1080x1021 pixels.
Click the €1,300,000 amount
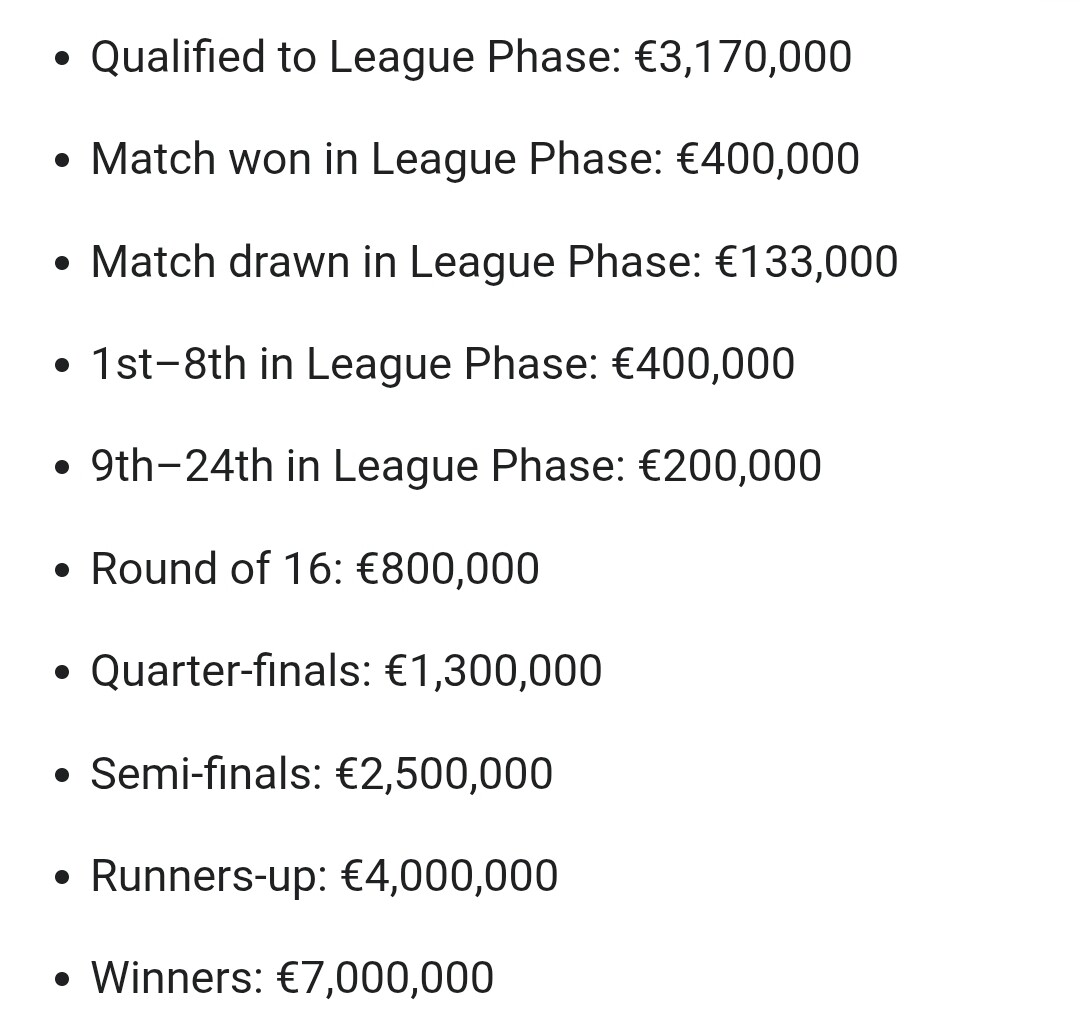point(493,671)
